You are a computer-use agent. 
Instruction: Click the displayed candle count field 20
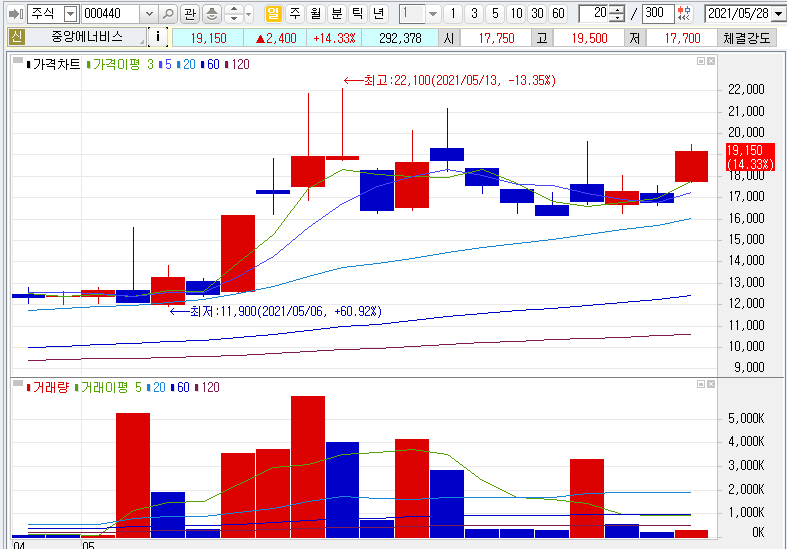coord(594,14)
